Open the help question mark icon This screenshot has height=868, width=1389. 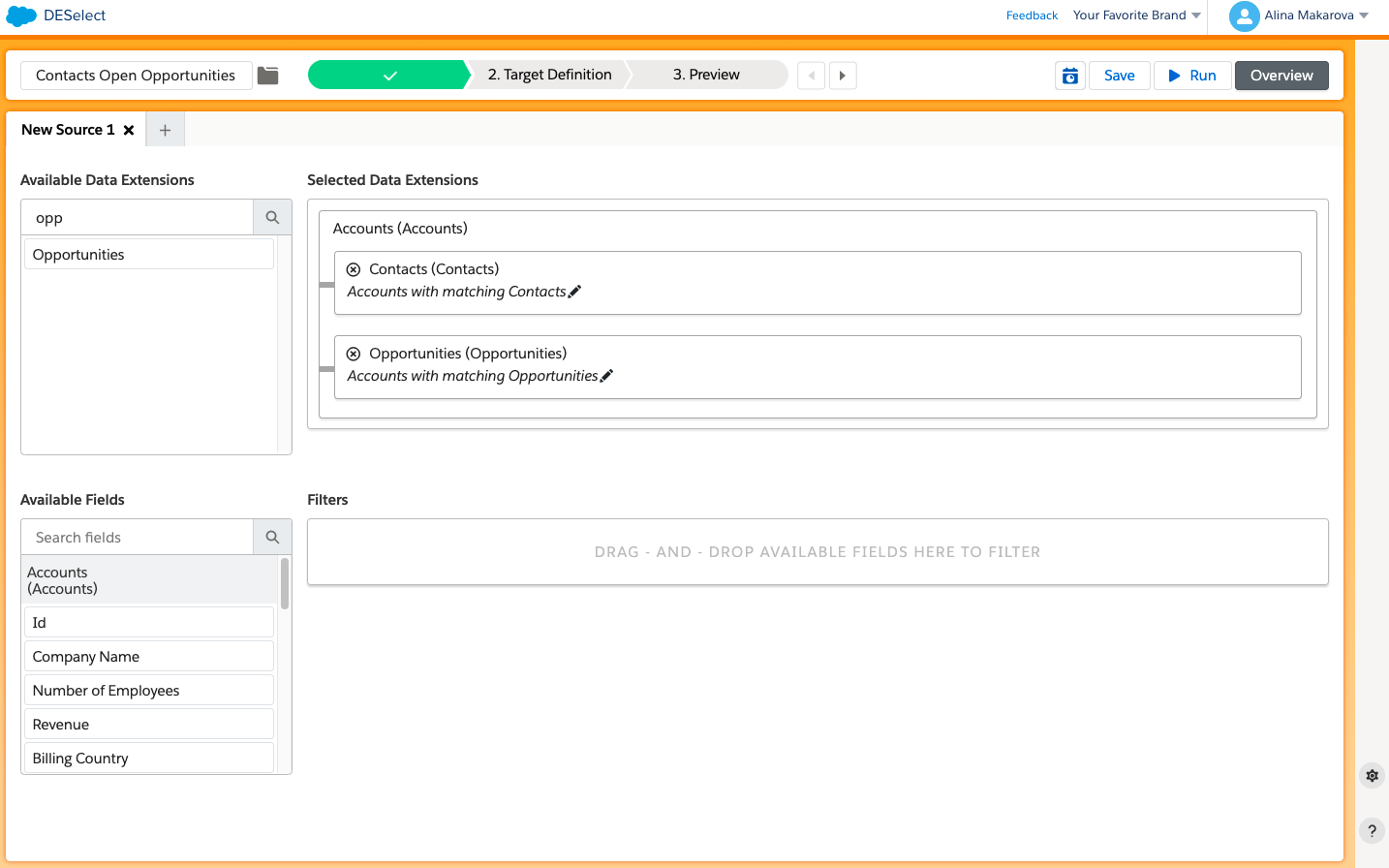coord(1372,830)
